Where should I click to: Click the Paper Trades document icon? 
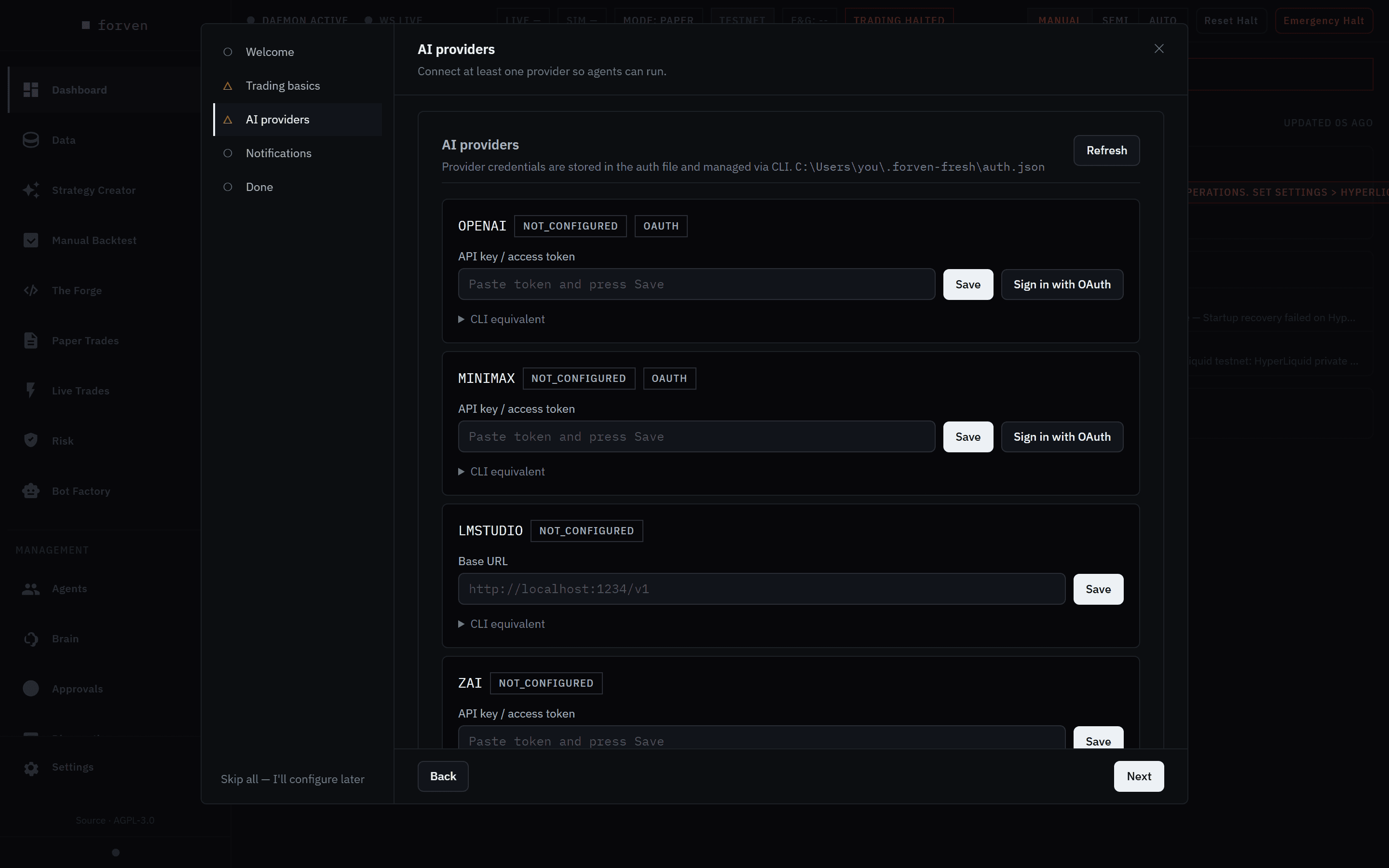click(x=31, y=340)
